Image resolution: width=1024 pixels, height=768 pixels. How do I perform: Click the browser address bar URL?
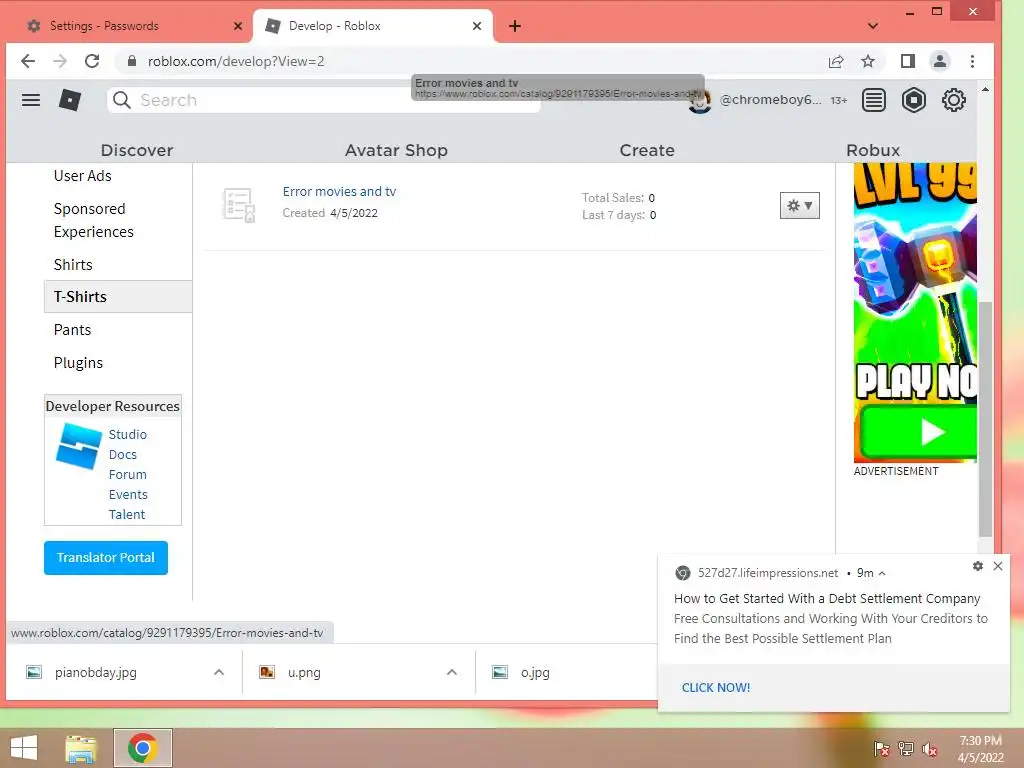tap(236, 61)
